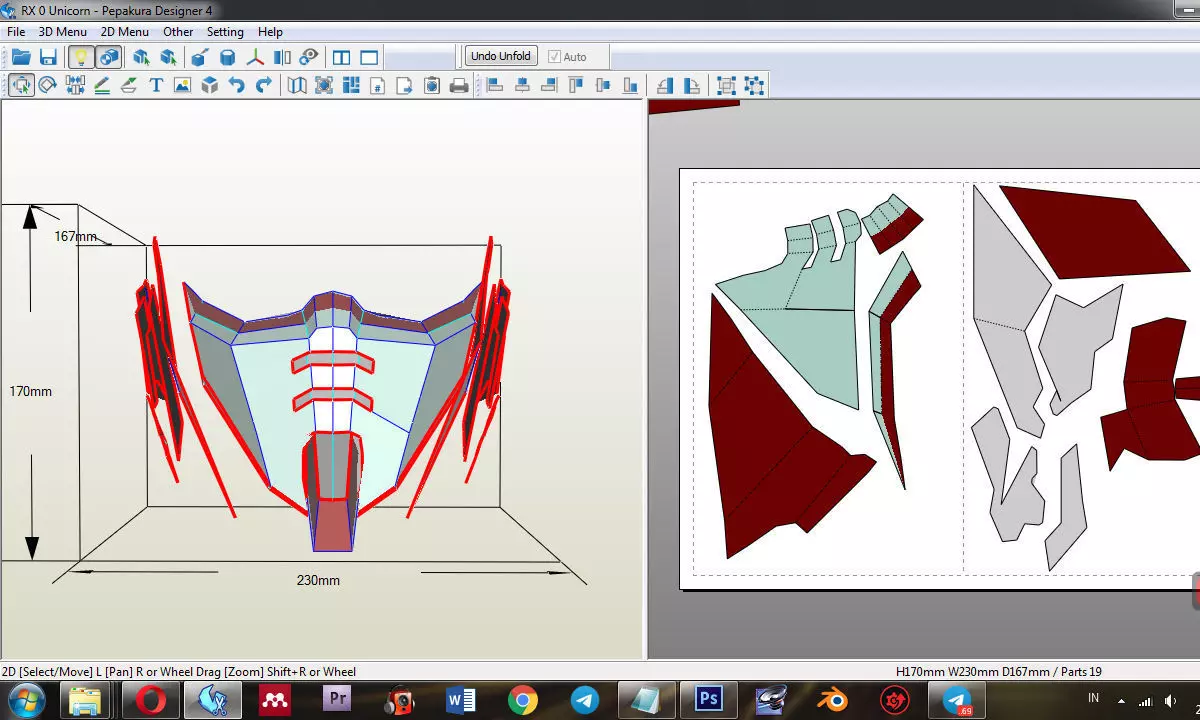The height and width of the screenshot is (720, 1200).
Task: Open the 3D Menu
Action: click(x=62, y=32)
